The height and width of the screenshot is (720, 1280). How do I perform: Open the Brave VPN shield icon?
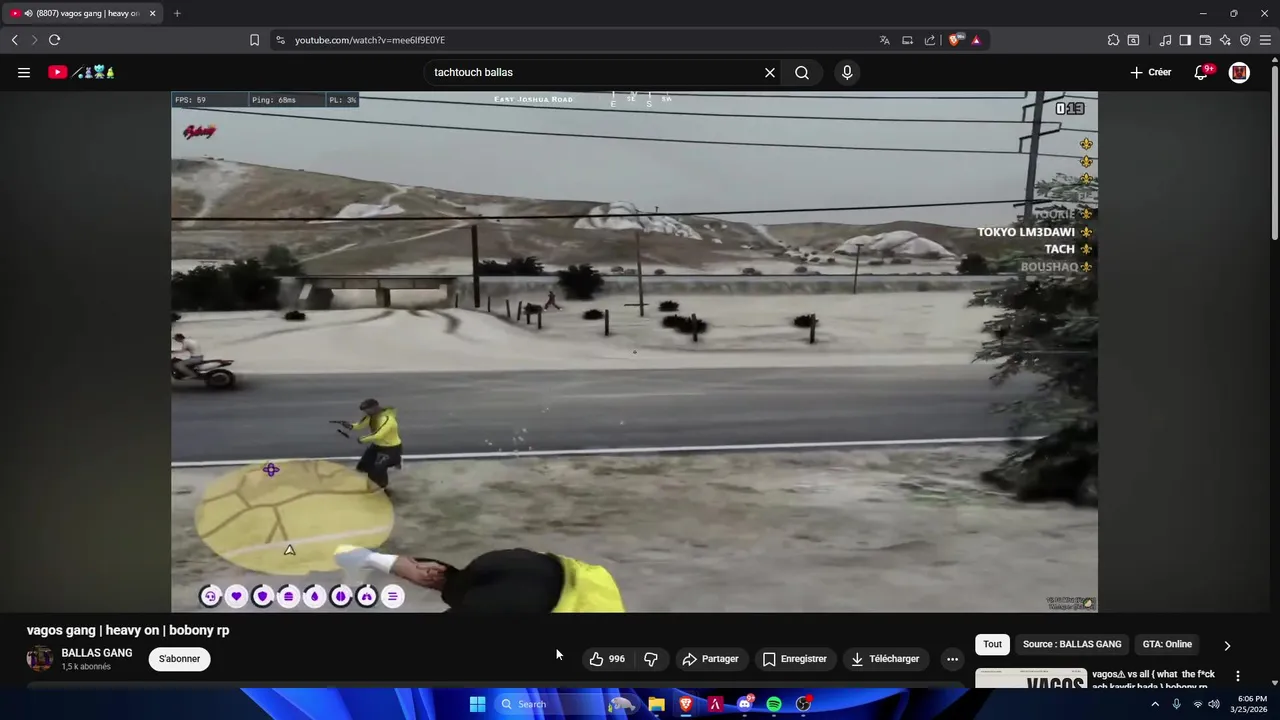click(x=1245, y=40)
